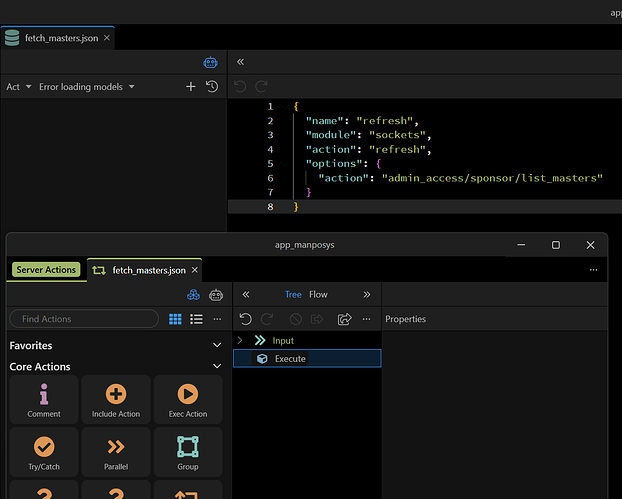
Task: Select the Execute step
Action: point(290,358)
